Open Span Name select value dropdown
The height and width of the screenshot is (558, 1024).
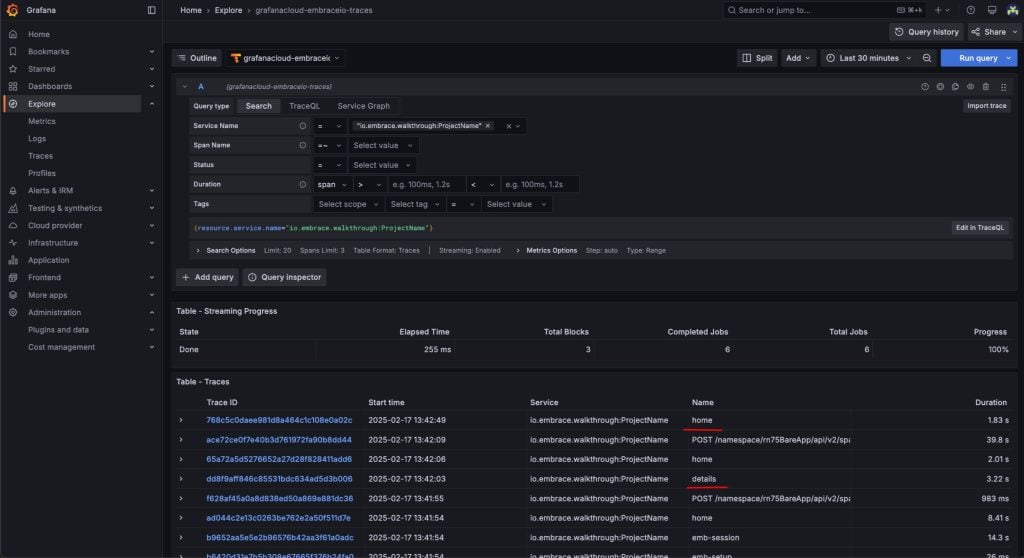click(383, 146)
